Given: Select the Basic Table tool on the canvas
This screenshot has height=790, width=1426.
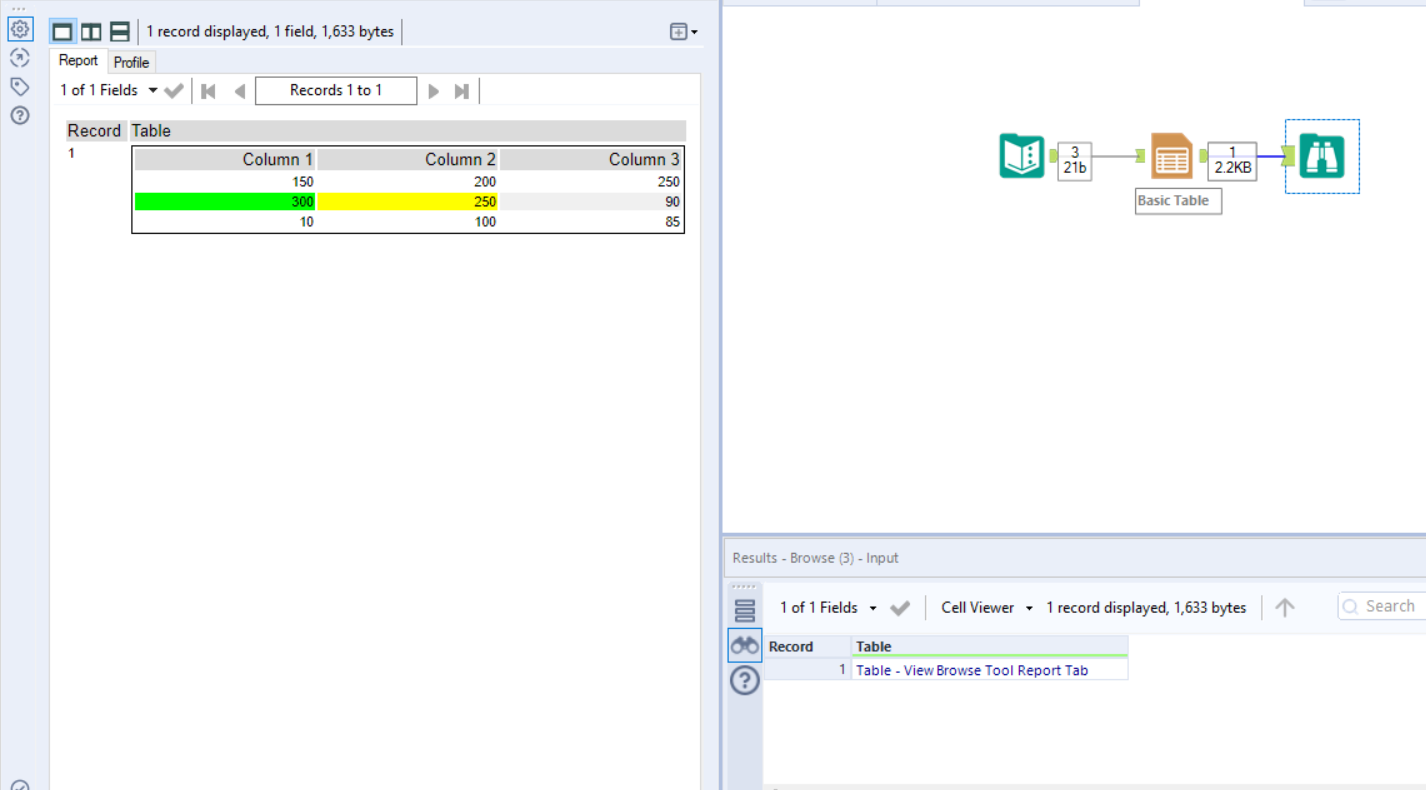Looking at the screenshot, I should (1170, 156).
